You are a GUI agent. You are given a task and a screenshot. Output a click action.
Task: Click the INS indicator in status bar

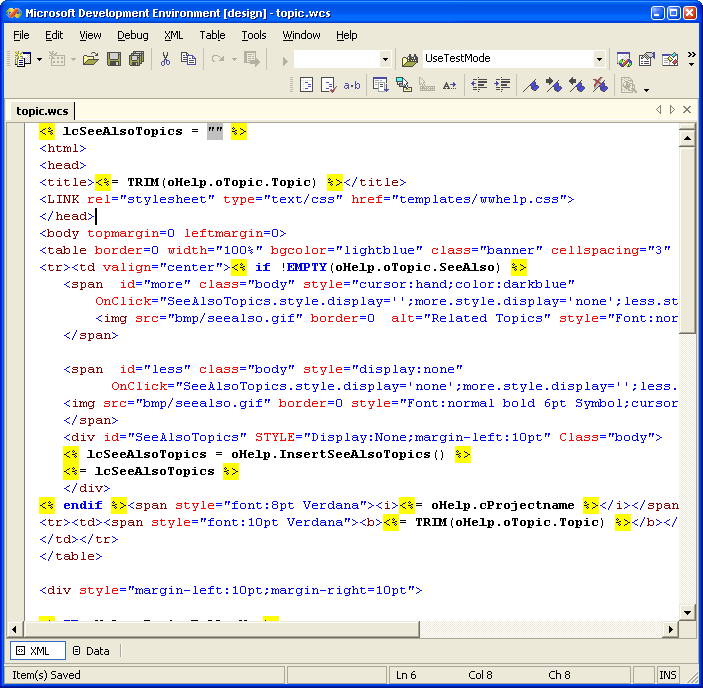click(x=667, y=675)
